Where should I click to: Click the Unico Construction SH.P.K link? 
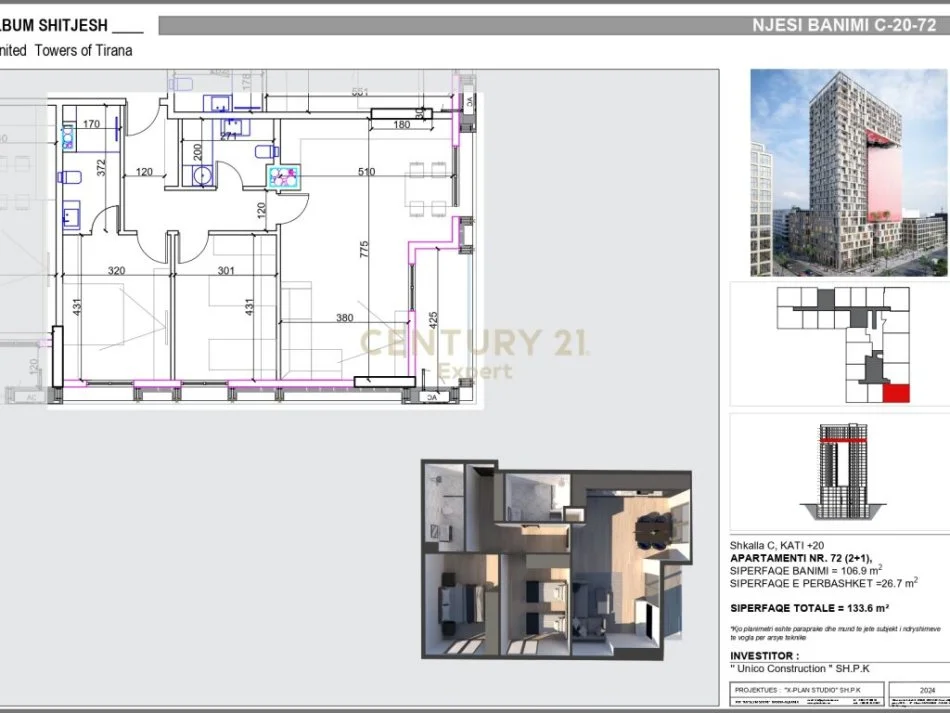click(x=800, y=667)
